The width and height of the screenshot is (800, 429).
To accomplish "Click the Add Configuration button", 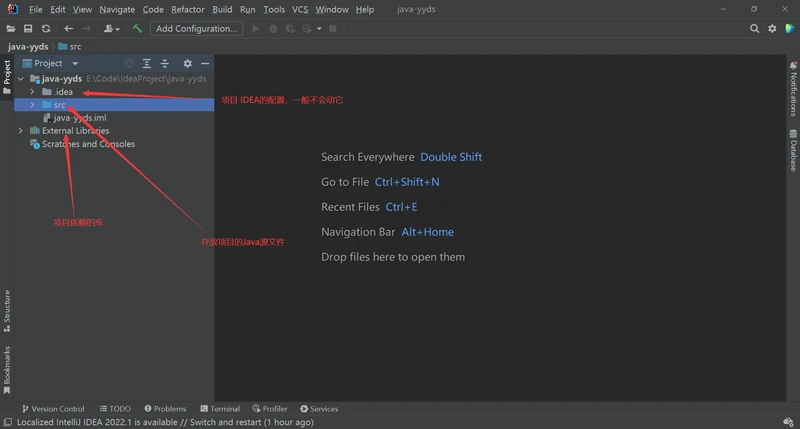I will pyautogui.click(x=196, y=29).
